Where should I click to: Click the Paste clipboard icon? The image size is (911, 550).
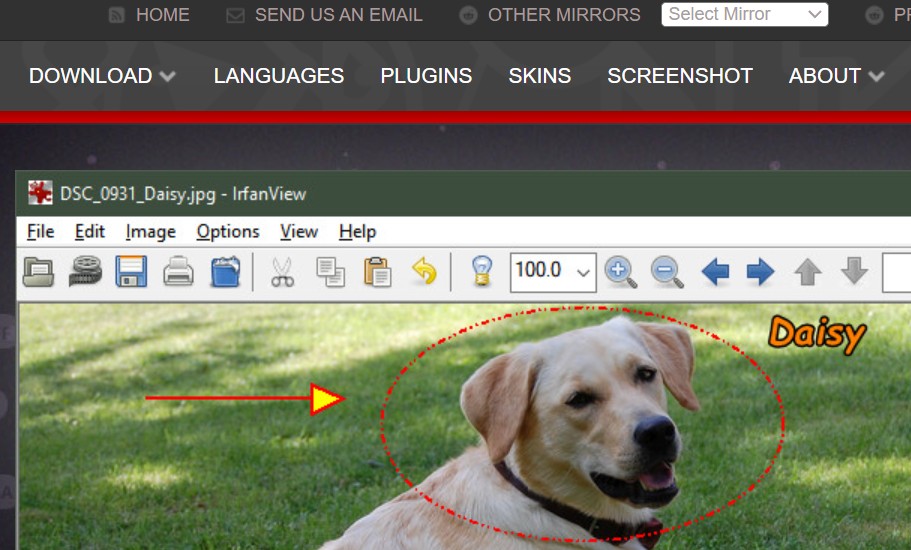click(x=377, y=271)
